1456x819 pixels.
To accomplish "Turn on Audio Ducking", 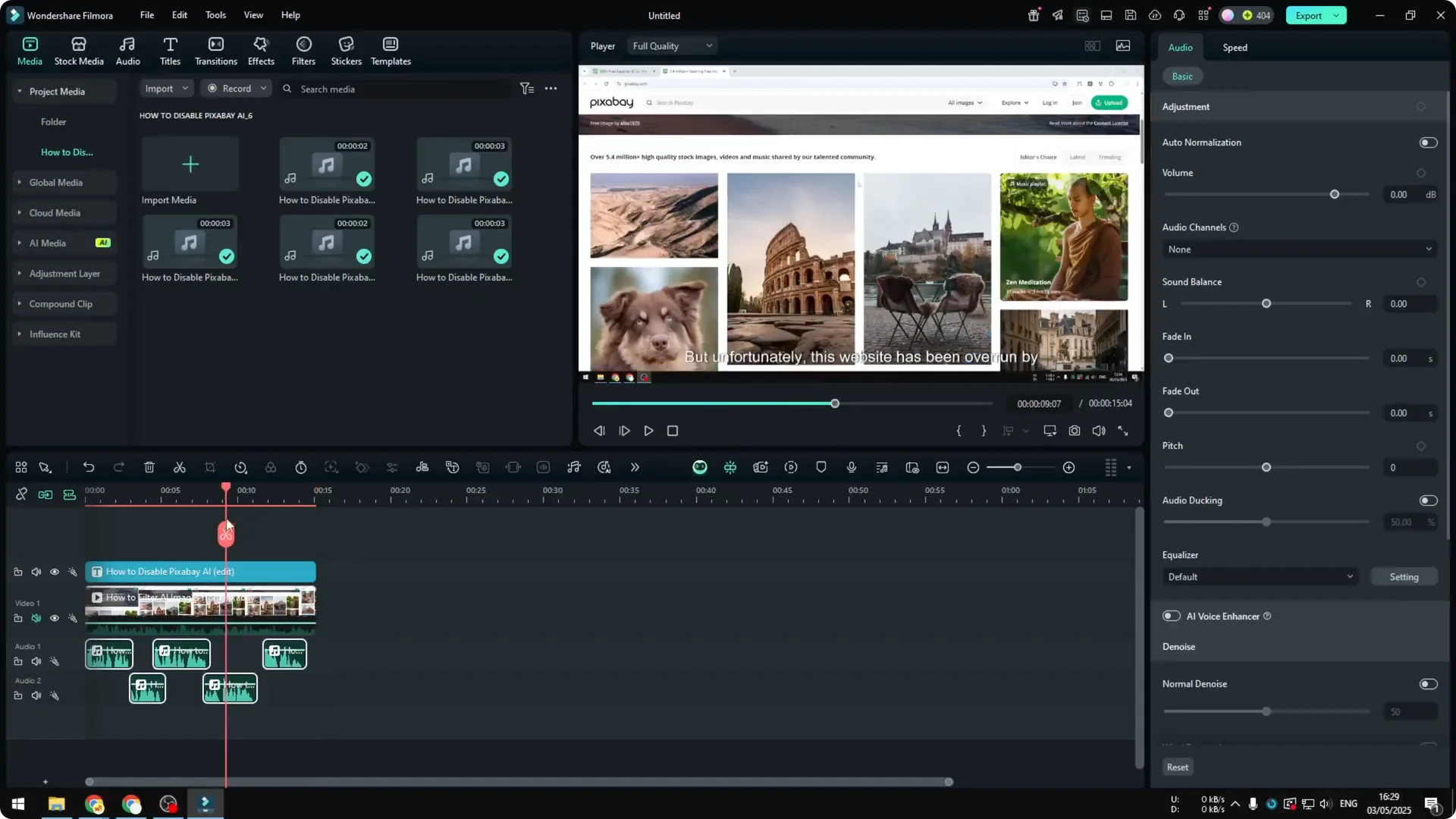I will click(x=1428, y=500).
